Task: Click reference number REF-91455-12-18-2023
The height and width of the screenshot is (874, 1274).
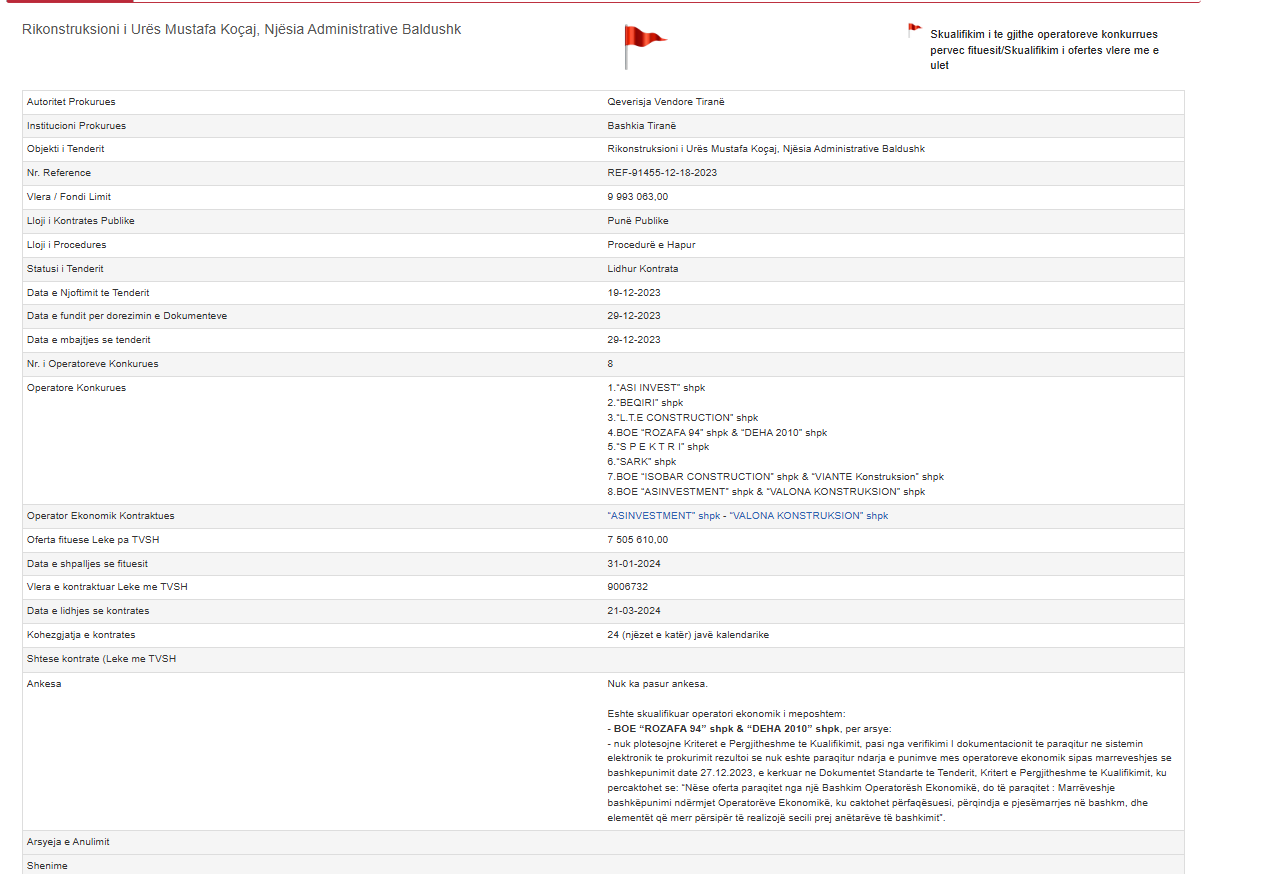Action: click(662, 173)
